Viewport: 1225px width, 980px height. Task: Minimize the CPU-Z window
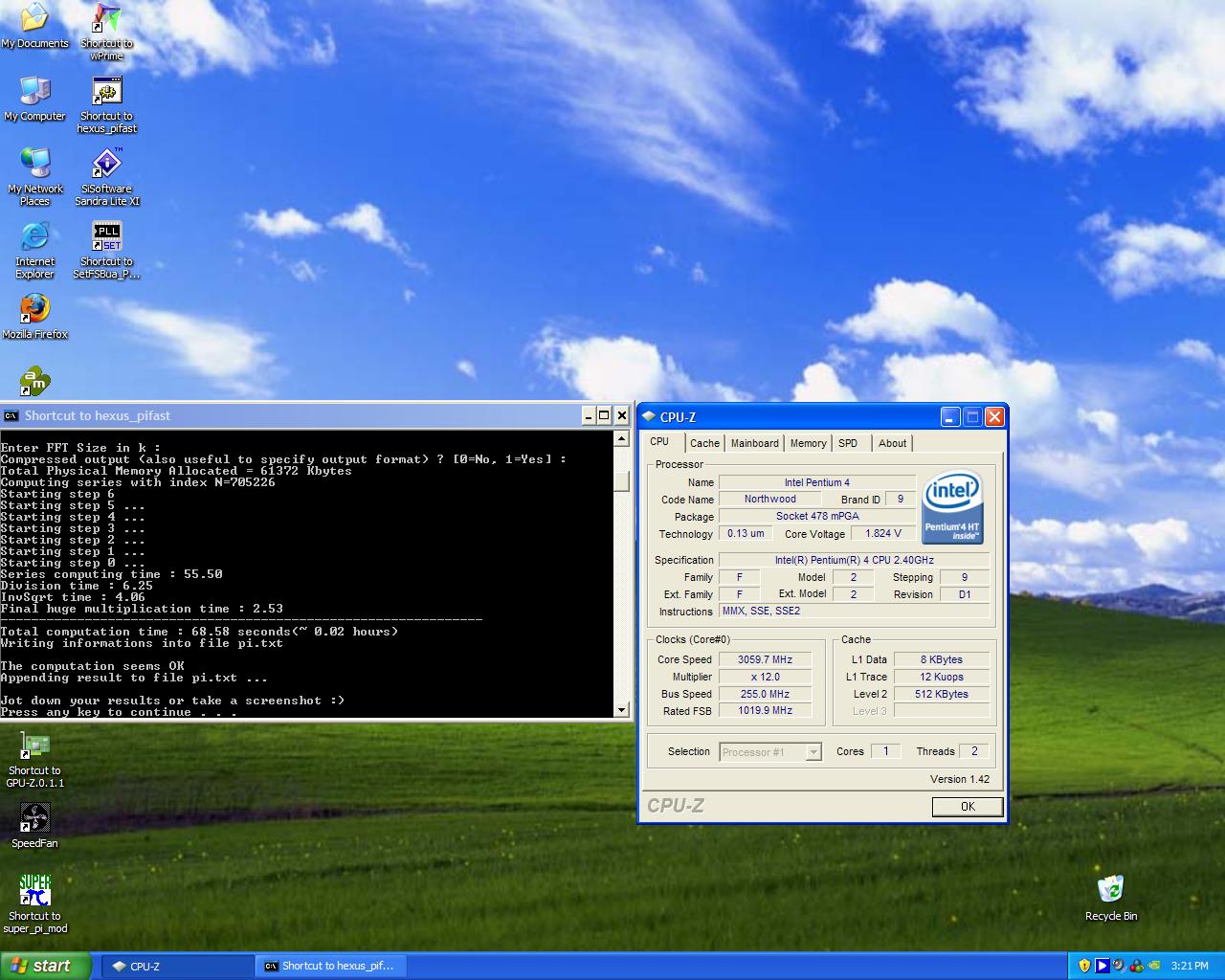click(x=950, y=416)
